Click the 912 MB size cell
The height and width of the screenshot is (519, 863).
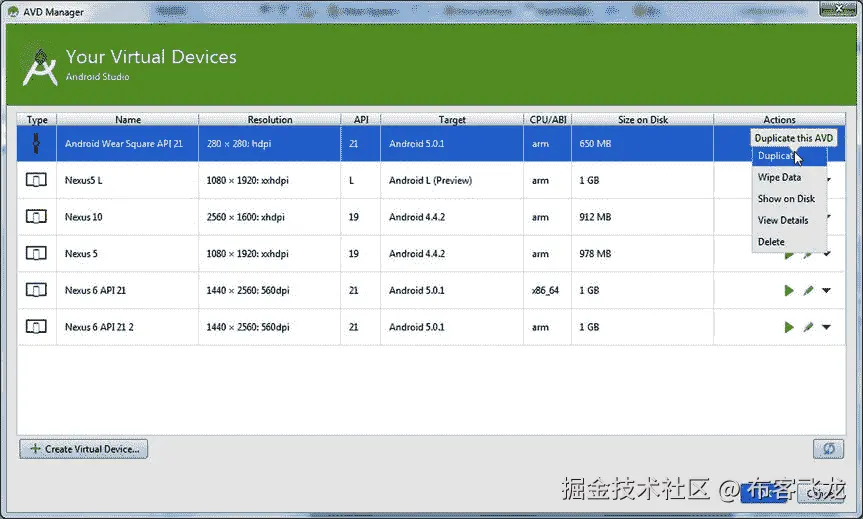643,217
